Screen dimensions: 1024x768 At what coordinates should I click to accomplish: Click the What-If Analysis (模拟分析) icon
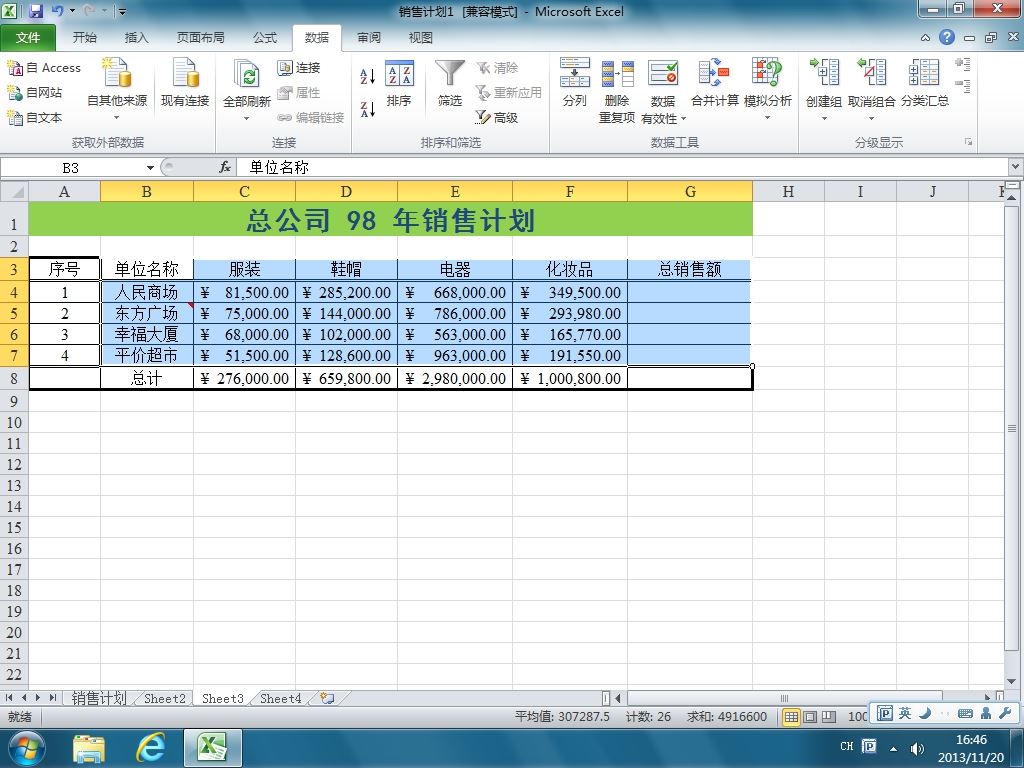767,72
